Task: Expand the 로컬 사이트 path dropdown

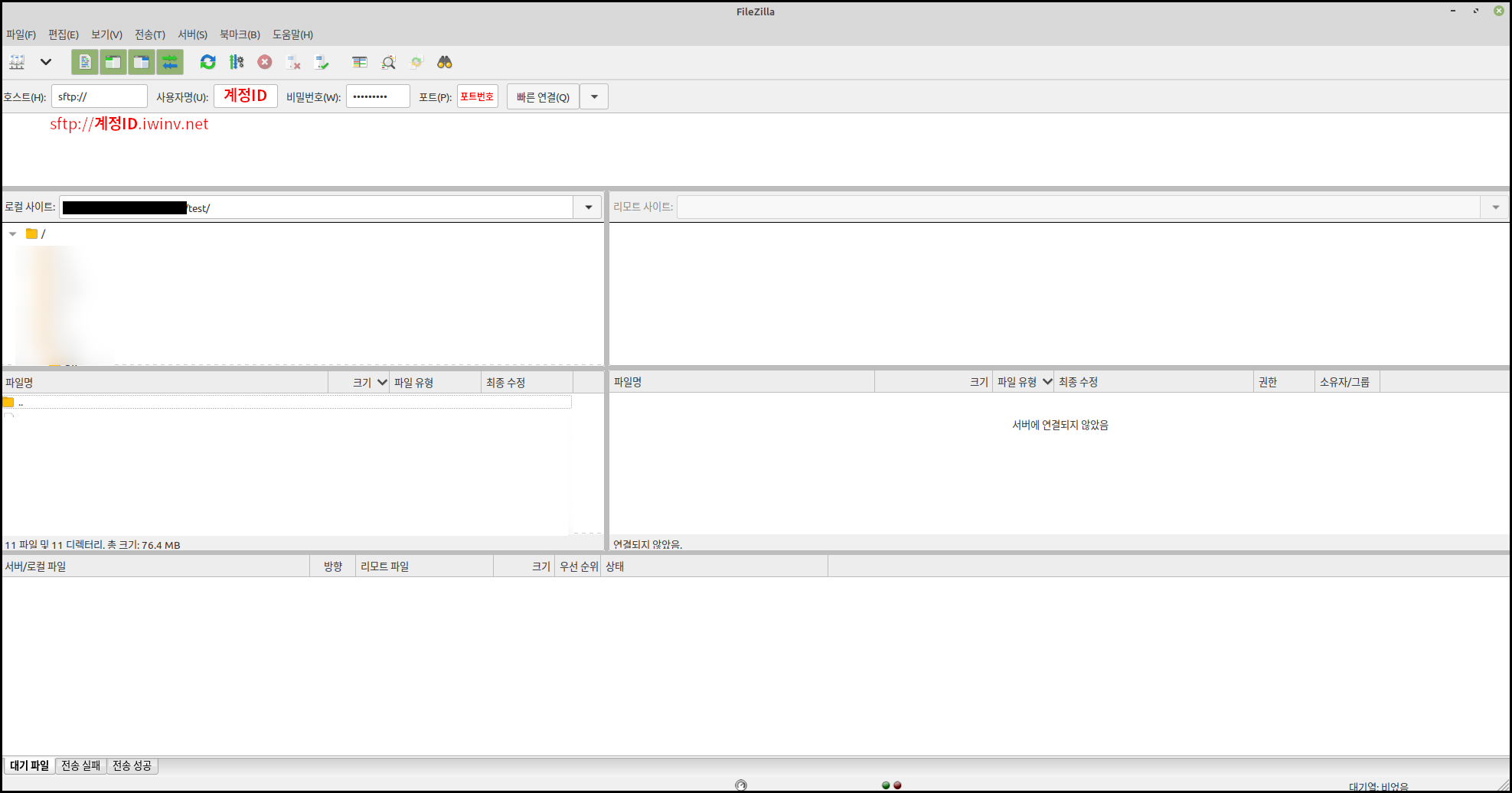Action: tap(588, 207)
